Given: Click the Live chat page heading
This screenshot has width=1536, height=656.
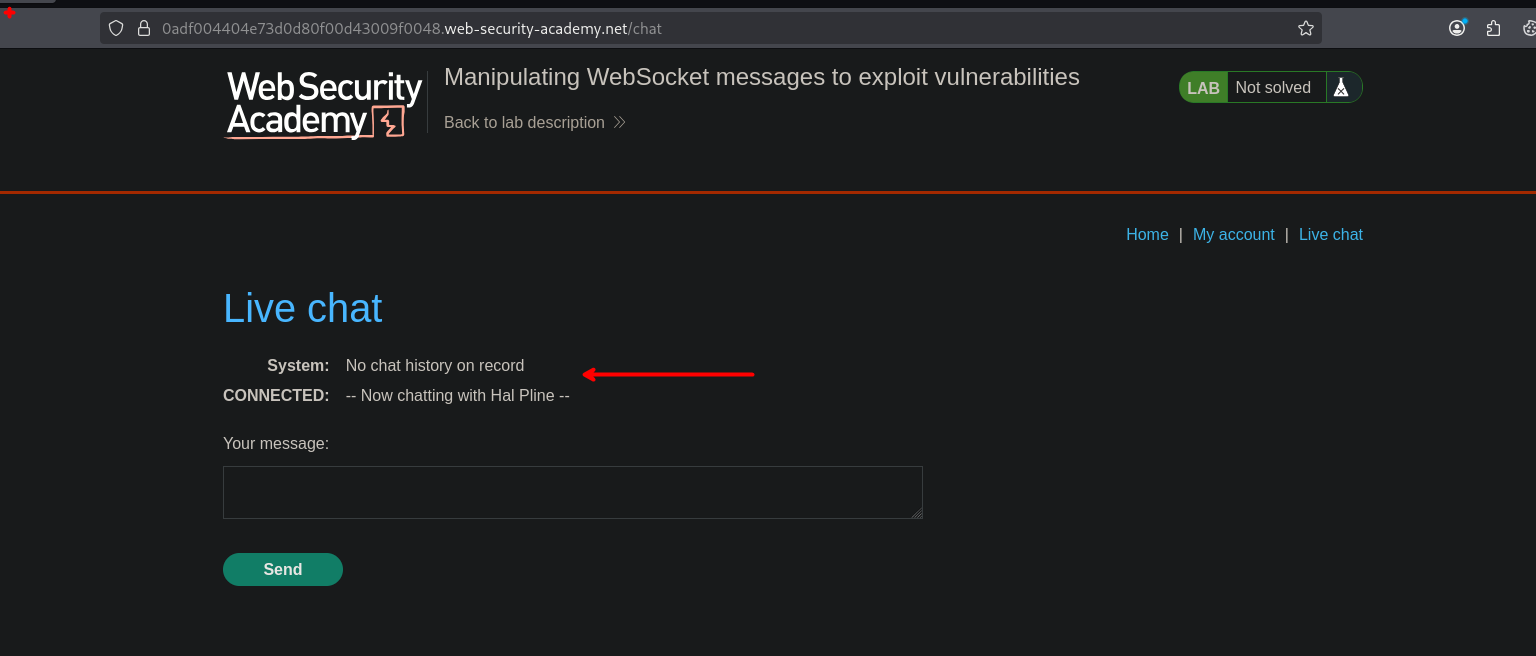Looking at the screenshot, I should pos(302,308).
